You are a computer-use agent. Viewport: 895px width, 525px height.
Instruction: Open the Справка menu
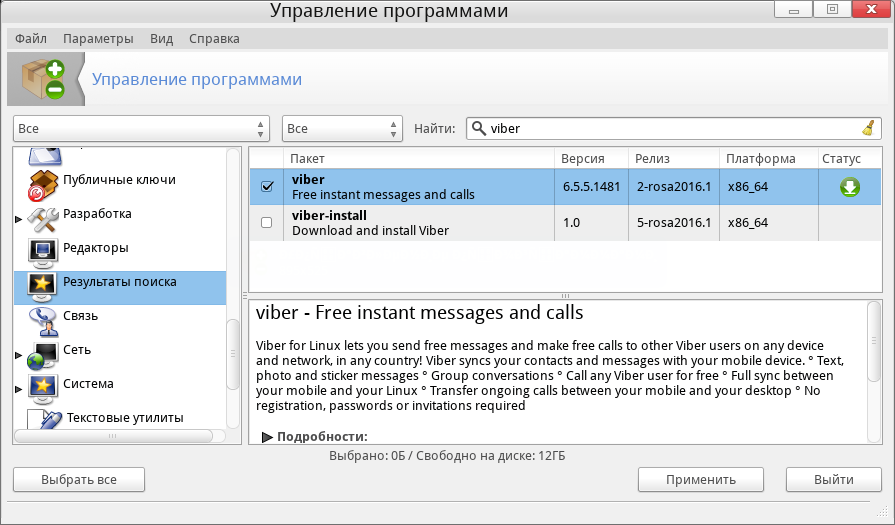214,39
